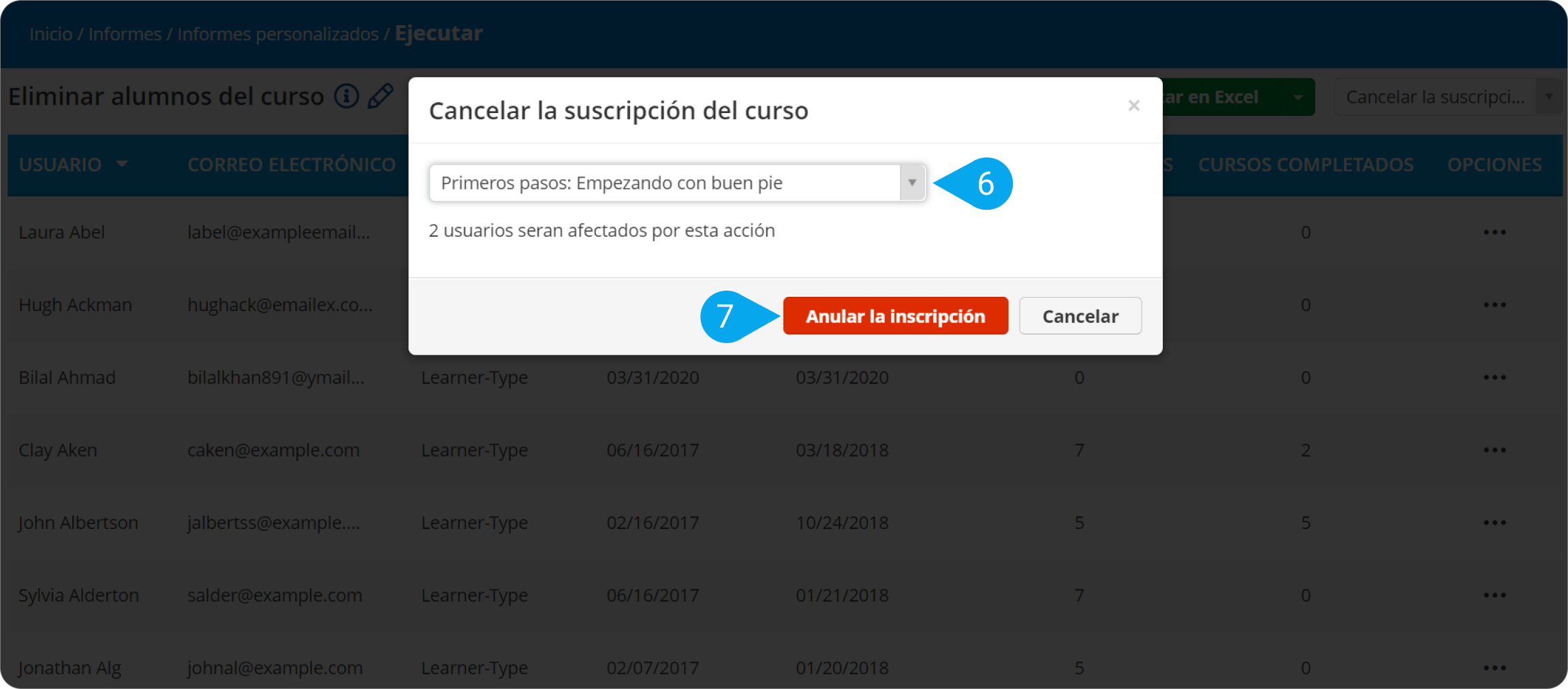
Task: Click the Ejecutar breadcrumb text
Action: click(439, 33)
